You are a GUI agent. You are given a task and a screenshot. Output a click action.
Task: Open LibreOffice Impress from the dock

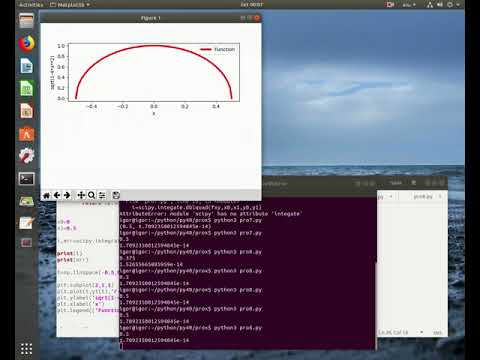[26, 111]
